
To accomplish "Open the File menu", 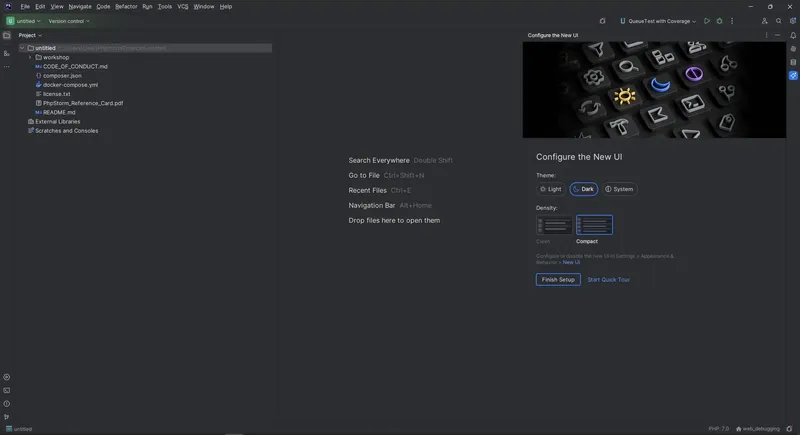I will tap(25, 7).
